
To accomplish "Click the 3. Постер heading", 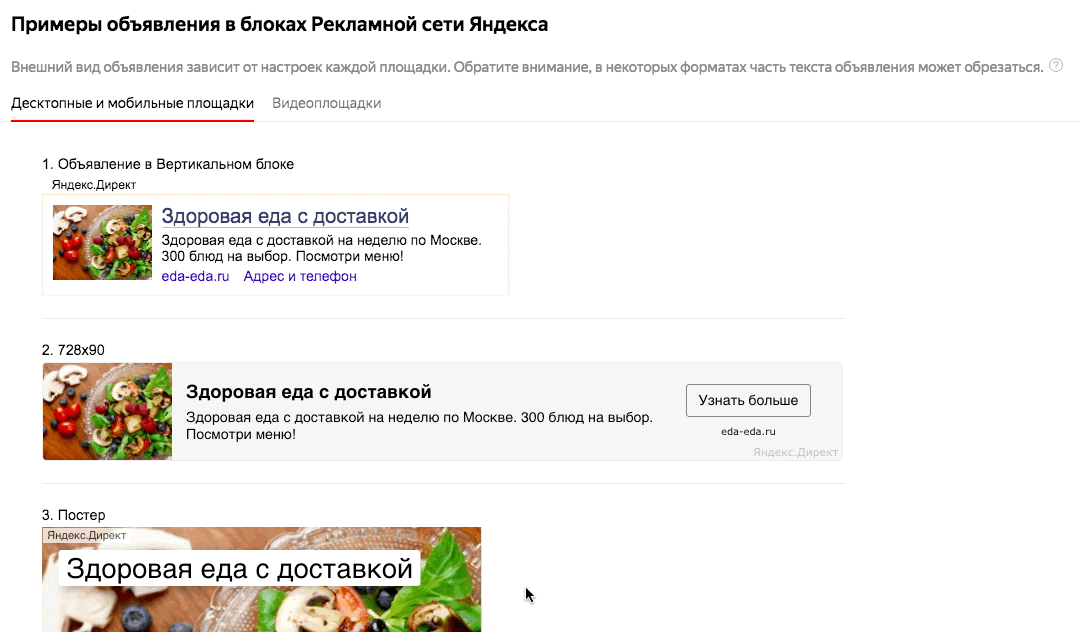I will pos(74,515).
